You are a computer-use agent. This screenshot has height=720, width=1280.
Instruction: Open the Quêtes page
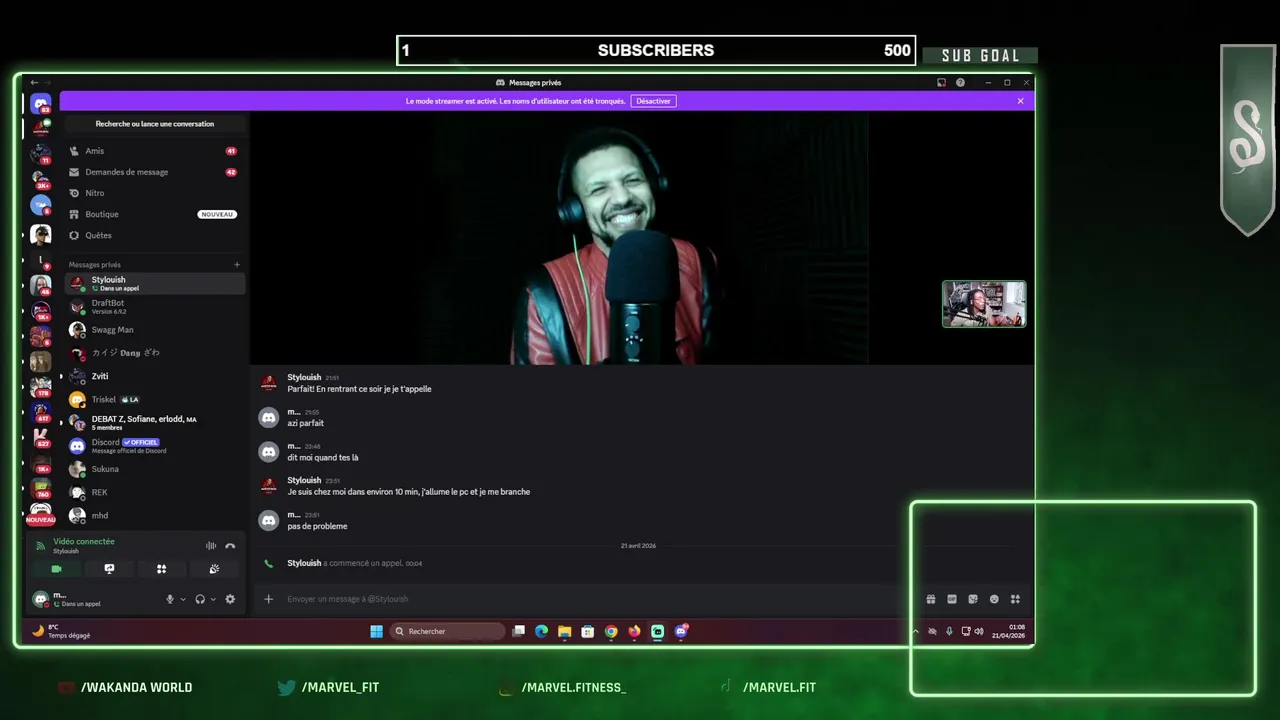point(154,235)
